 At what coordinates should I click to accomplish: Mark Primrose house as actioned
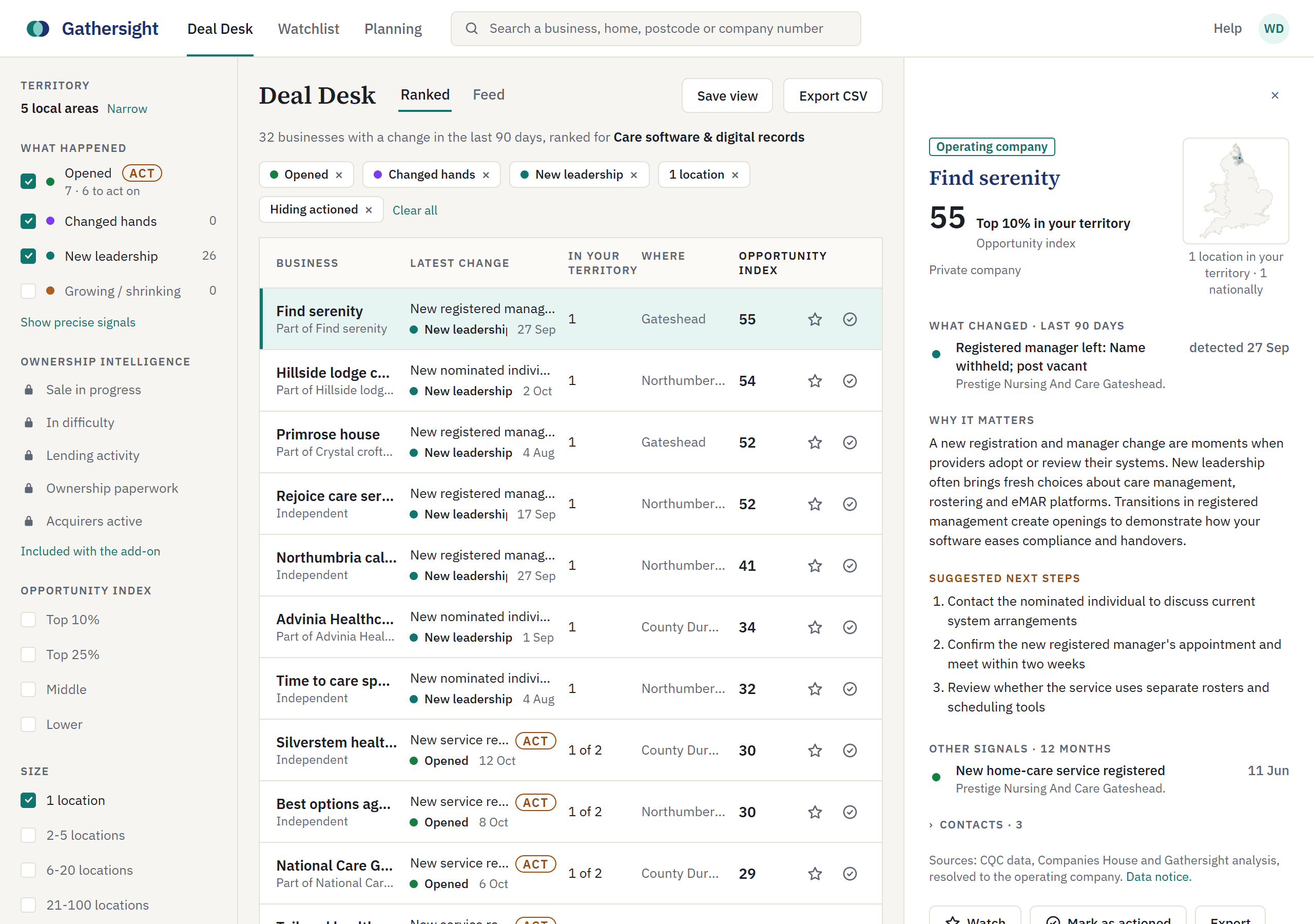pos(850,442)
